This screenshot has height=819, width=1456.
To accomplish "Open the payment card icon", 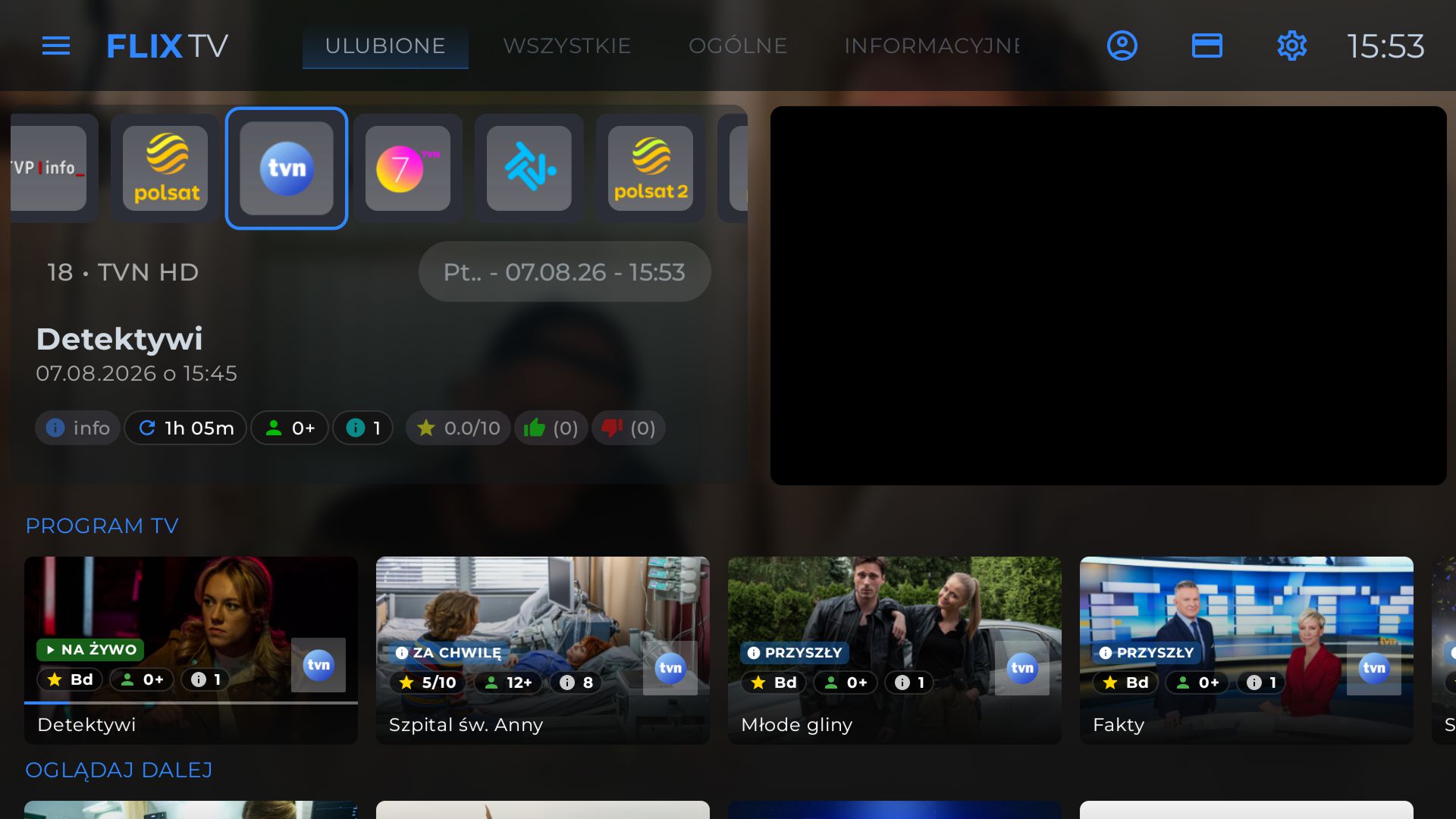I will [x=1207, y=45].
